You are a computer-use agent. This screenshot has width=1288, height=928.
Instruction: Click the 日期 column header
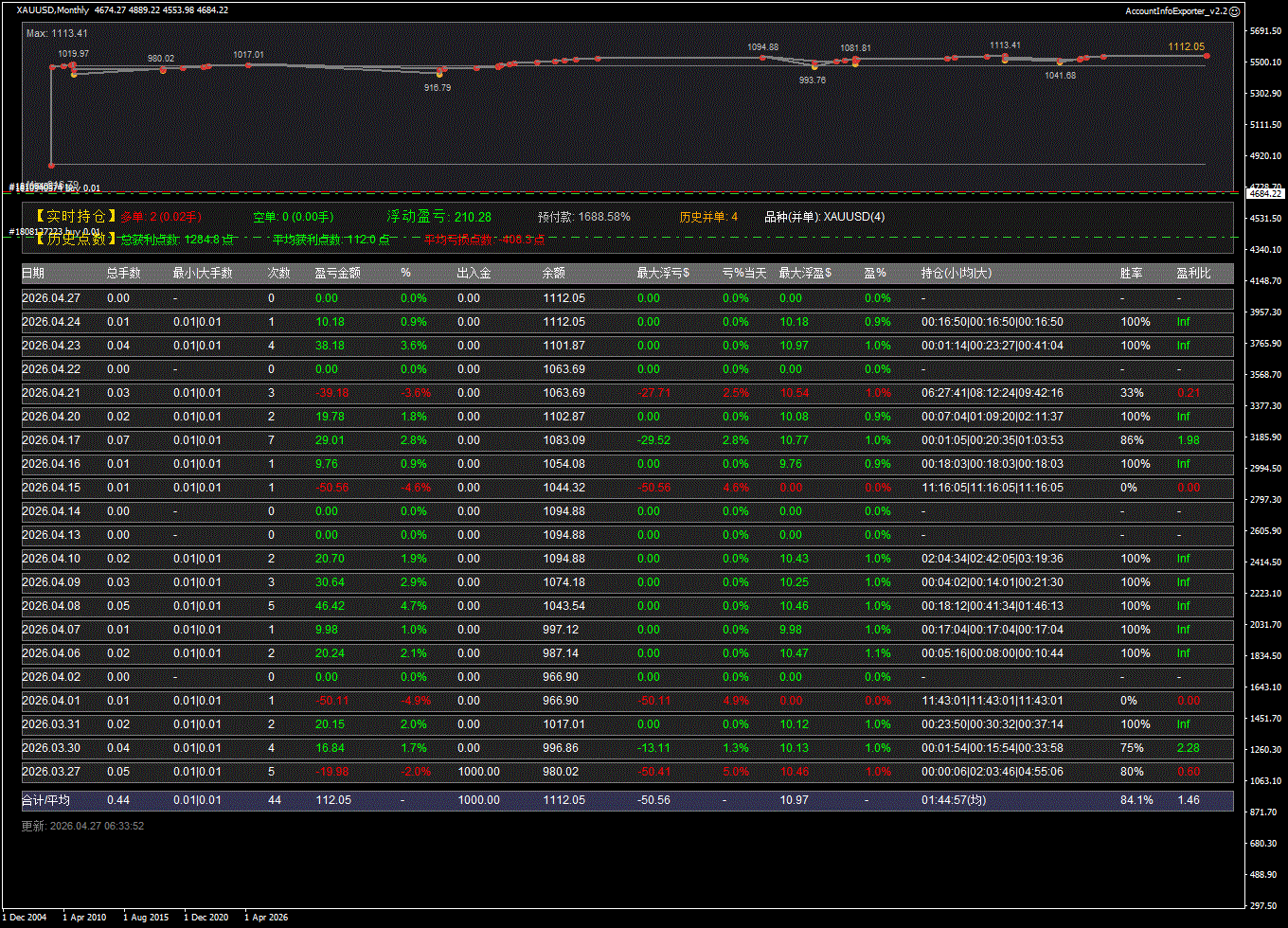tap(33, 274)
